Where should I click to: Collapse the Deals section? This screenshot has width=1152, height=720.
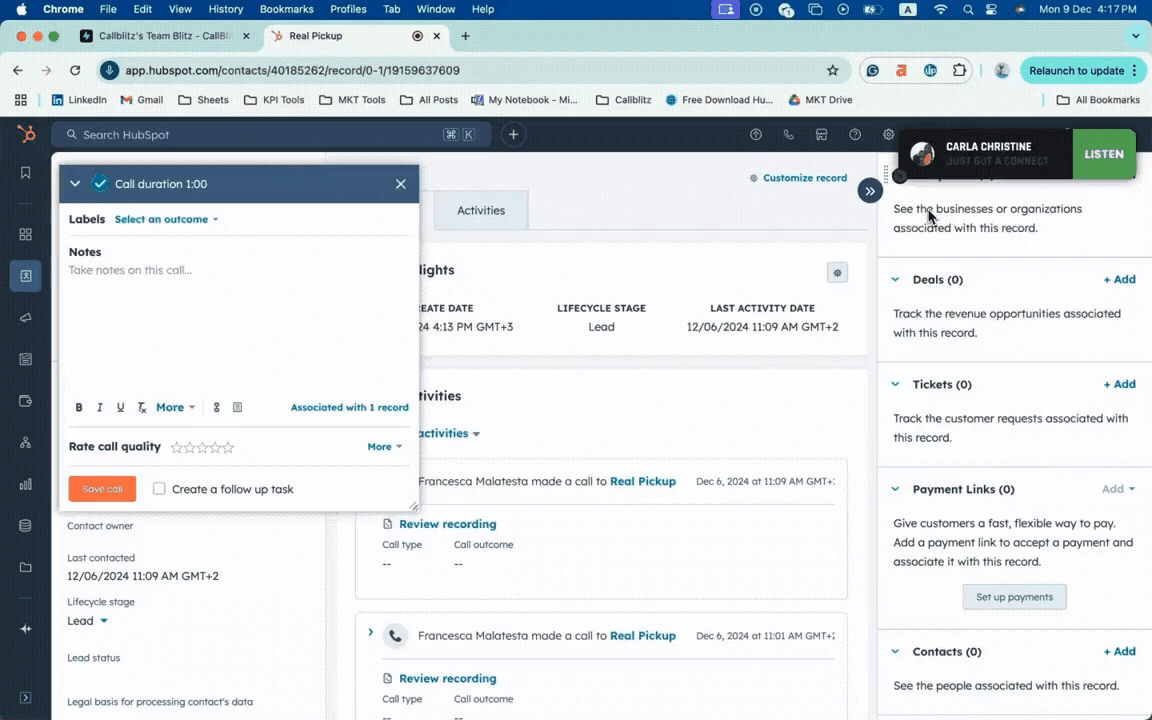[895, 279]
